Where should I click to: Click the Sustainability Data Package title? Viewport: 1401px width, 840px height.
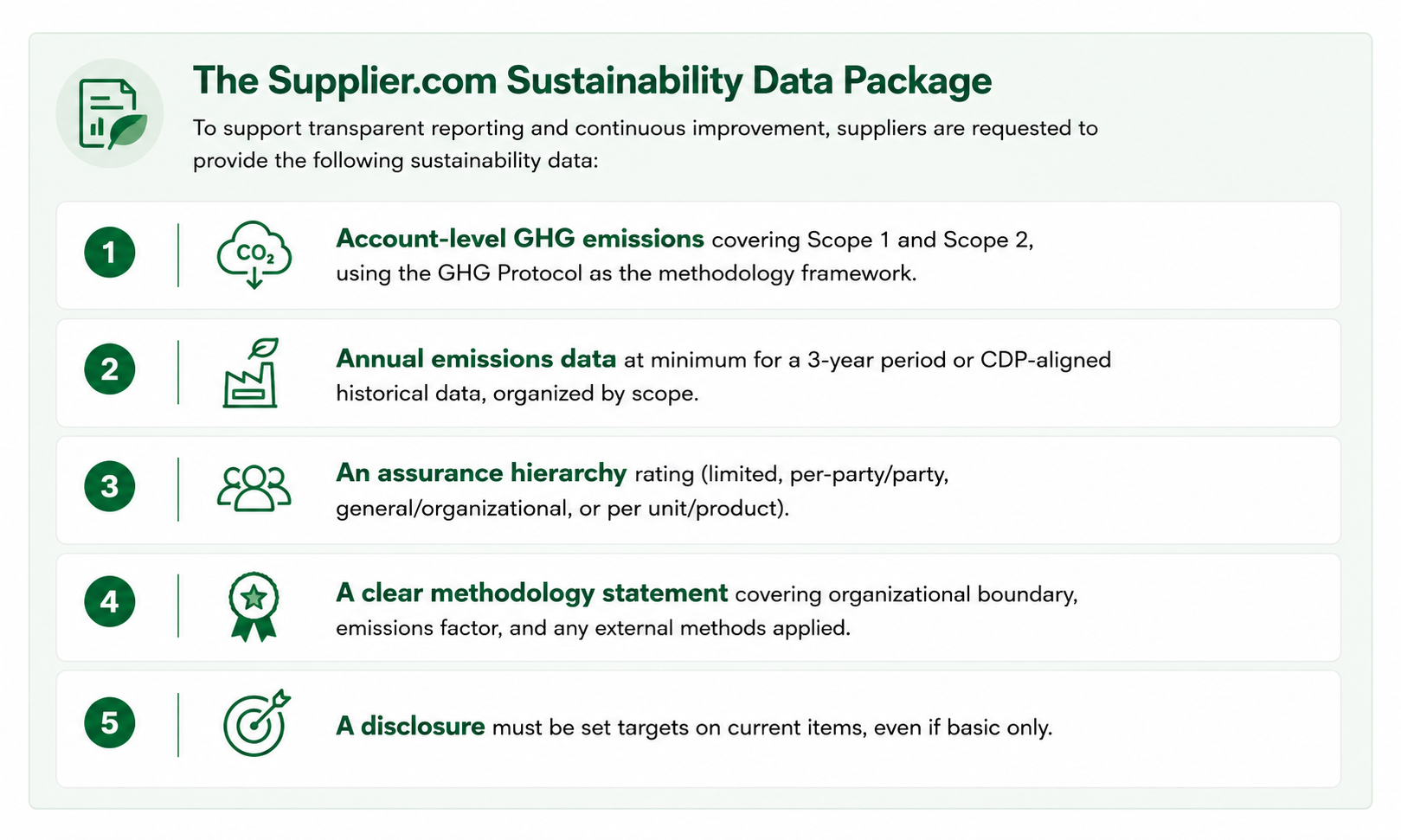pyautogui.click(x=592, y=80)
